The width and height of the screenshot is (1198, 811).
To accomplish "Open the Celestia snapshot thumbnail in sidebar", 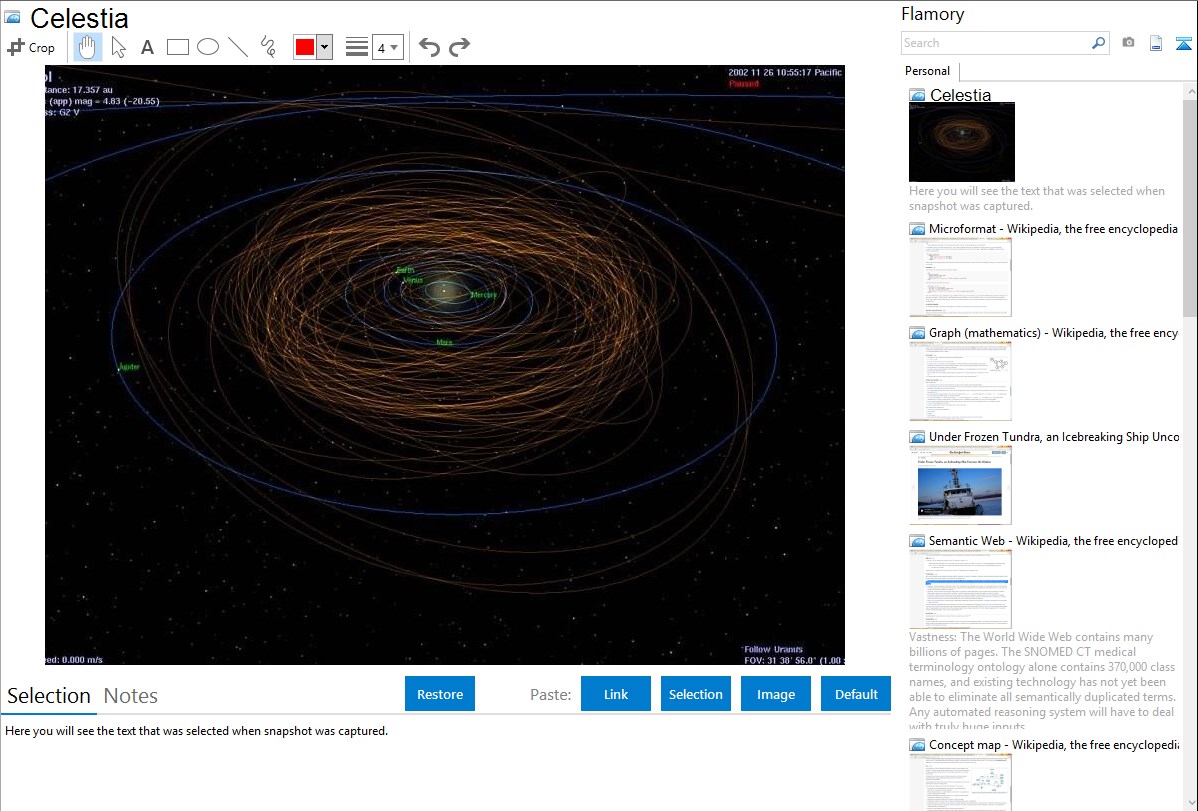I will click(x=962, y=142).
